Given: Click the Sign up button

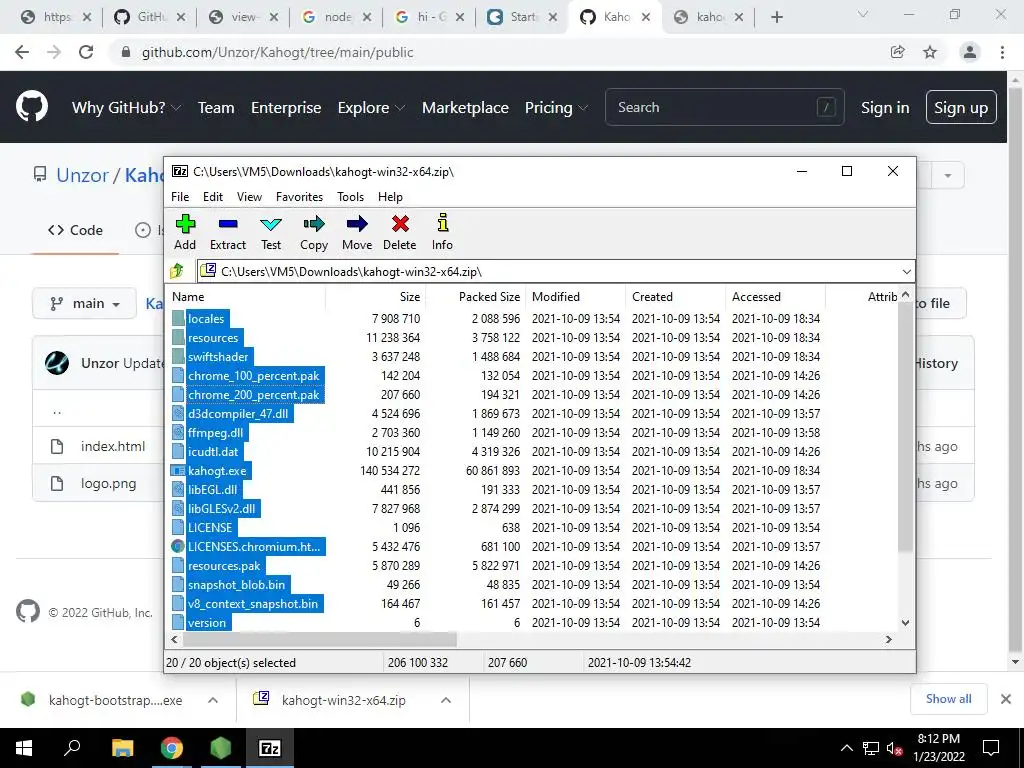Looking at the screenshot, I should (x=961, y=107).
